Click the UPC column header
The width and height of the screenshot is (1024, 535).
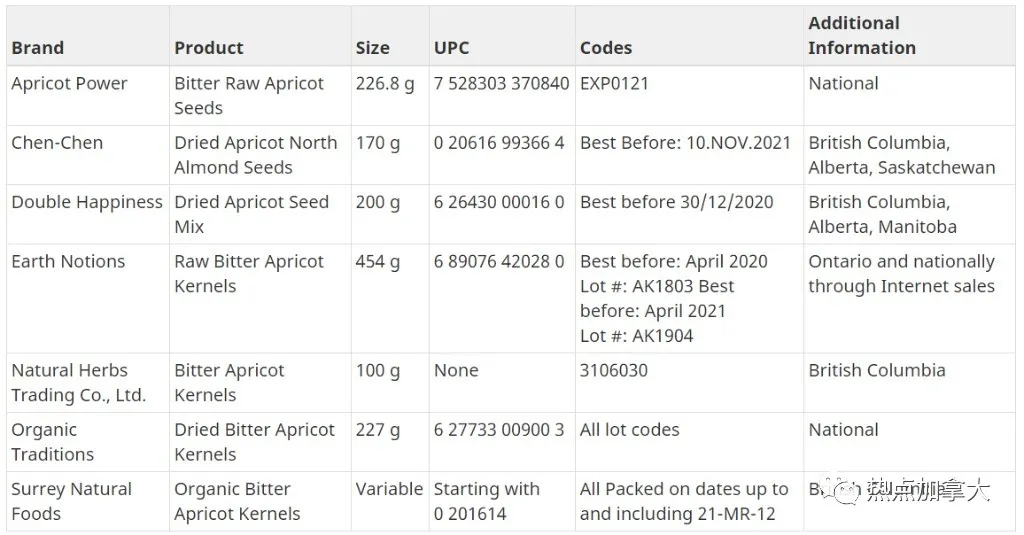(502, 36)
